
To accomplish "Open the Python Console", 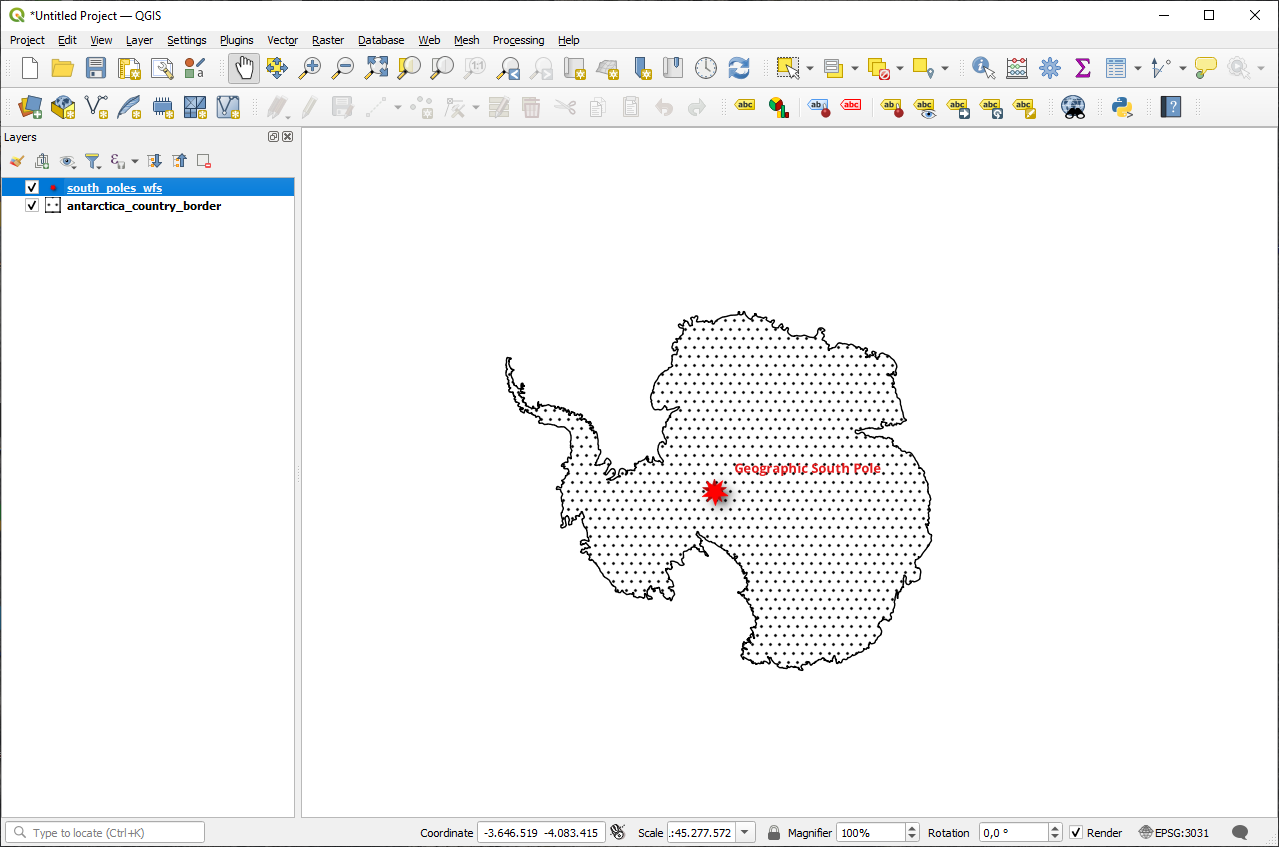I will pos(1122,107).
